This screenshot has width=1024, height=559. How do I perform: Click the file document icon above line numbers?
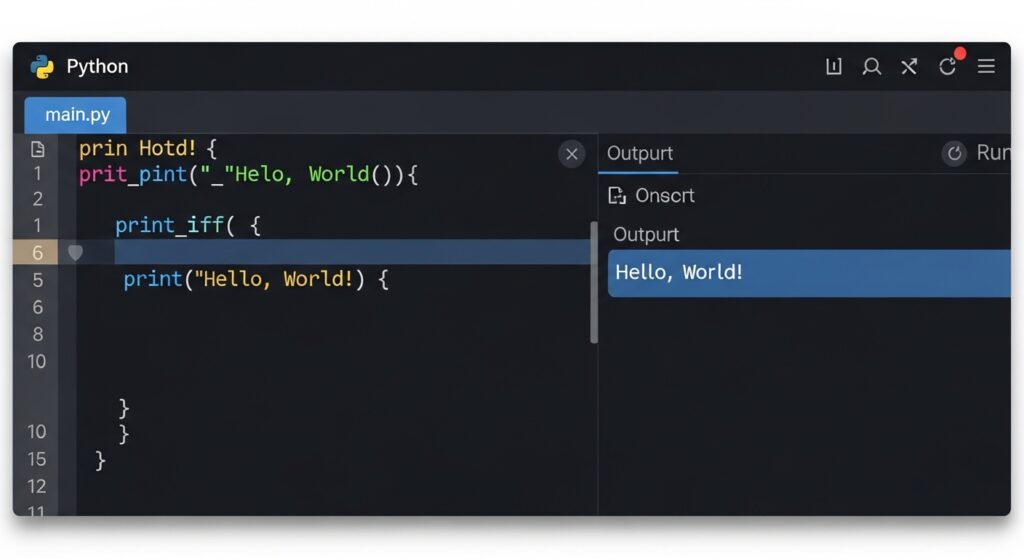tap(38, 149)
